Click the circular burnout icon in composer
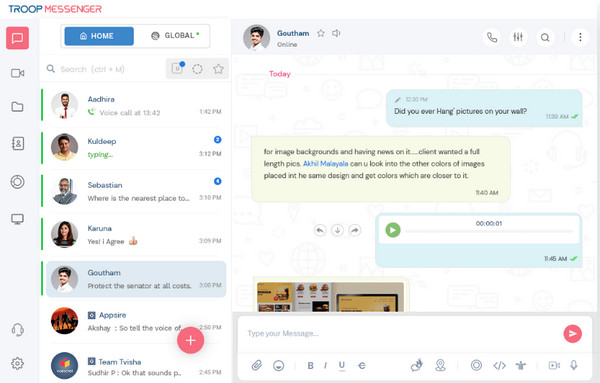600x383 pixels. (x=476, y=365)
